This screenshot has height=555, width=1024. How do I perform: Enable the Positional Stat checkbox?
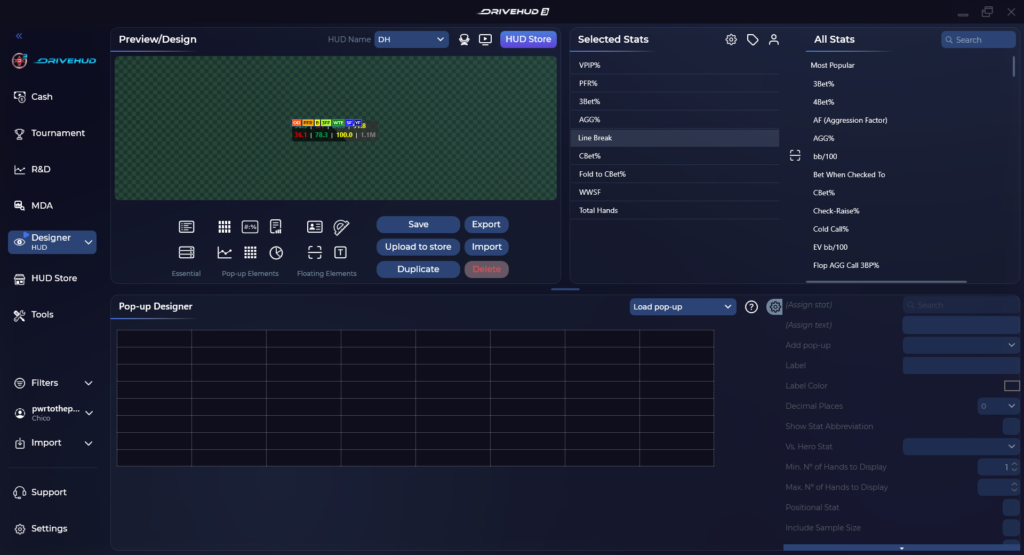[x=1011, y=507]
